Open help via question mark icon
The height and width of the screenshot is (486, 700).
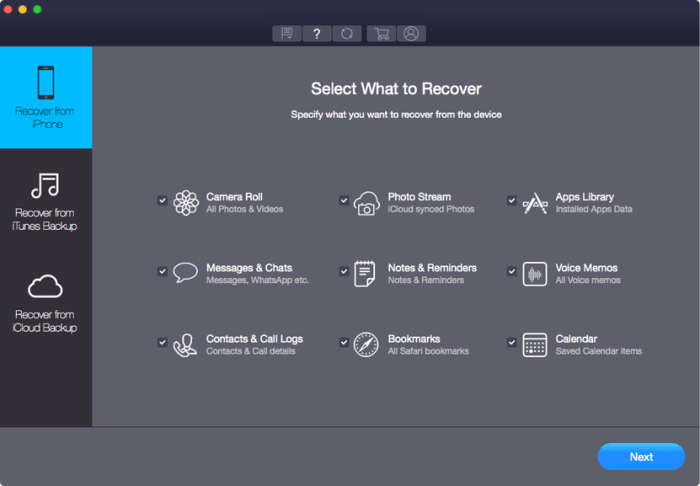click(x=317, y=33)
